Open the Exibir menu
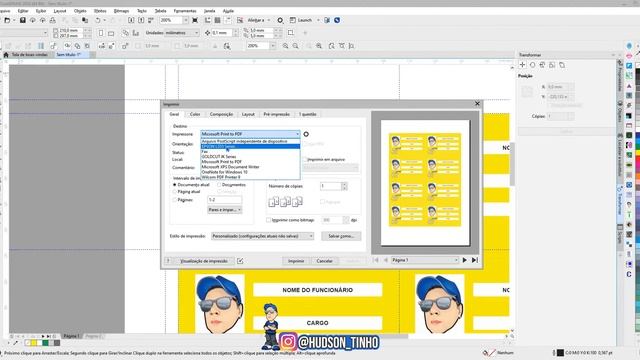 pos(41,11)
